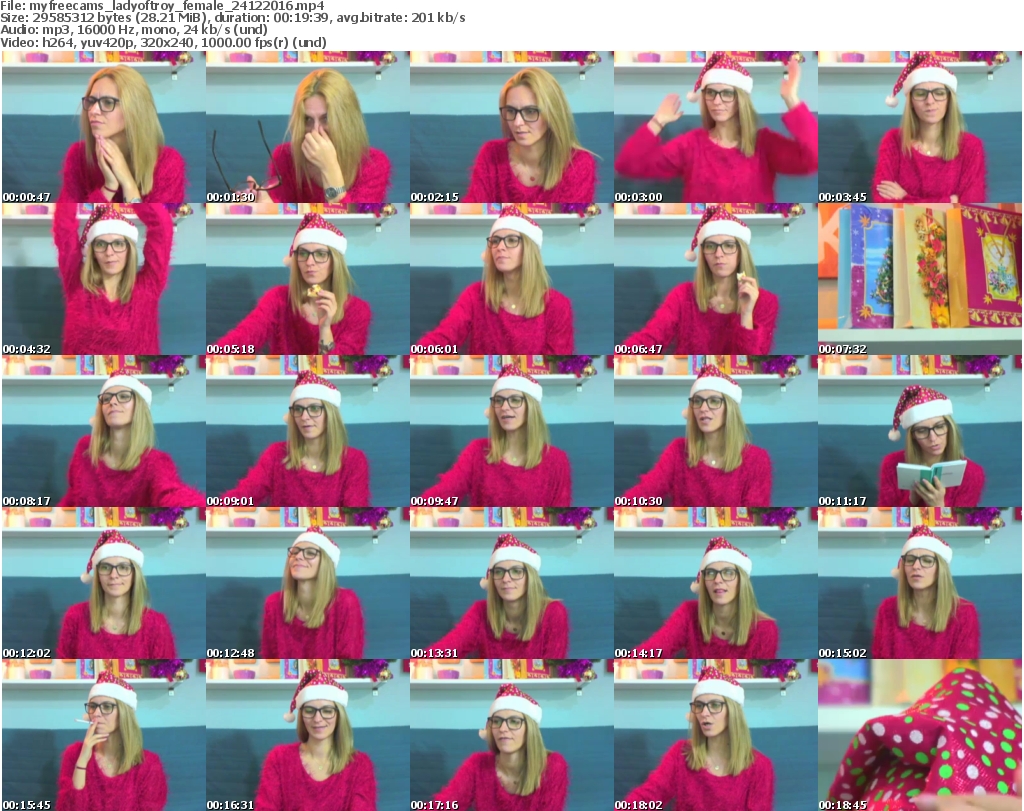This screenshot has width=1024, height=811.
Task: Click the frame at 00:03:00
Action: [716, 127]
